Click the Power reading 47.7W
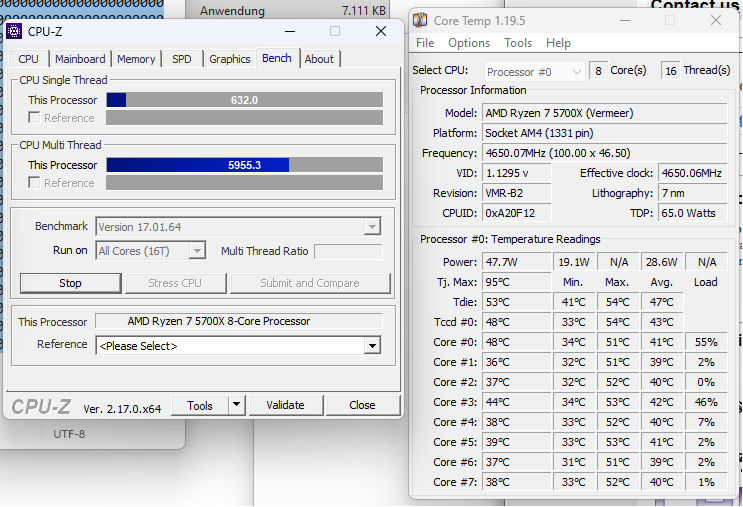 516,262
